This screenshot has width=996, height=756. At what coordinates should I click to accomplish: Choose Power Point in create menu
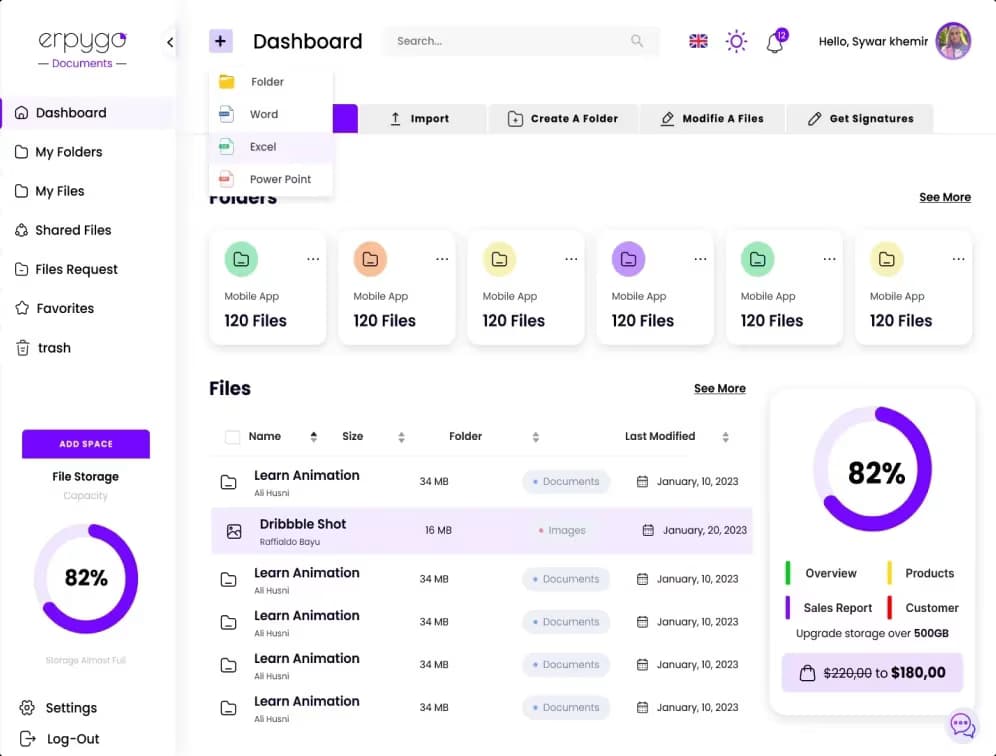coord(280,179)
